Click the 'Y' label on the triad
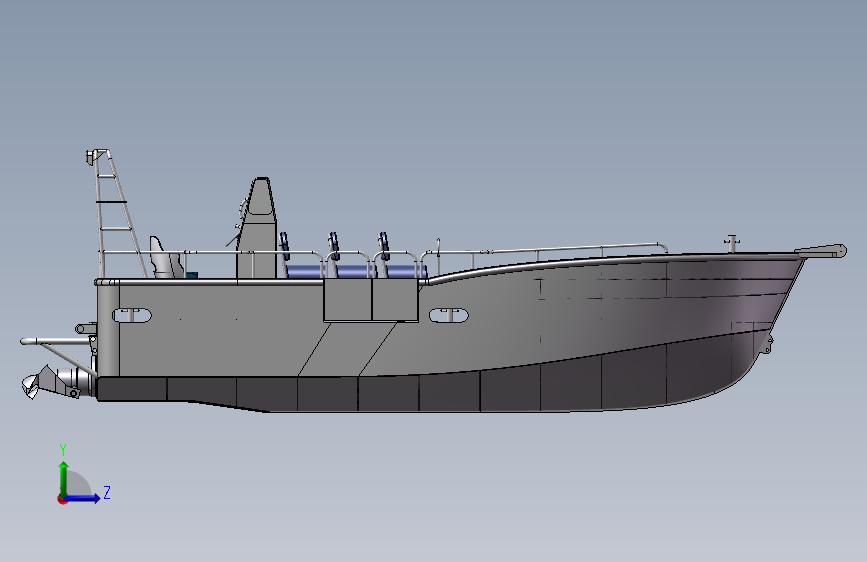 point(63,450)
